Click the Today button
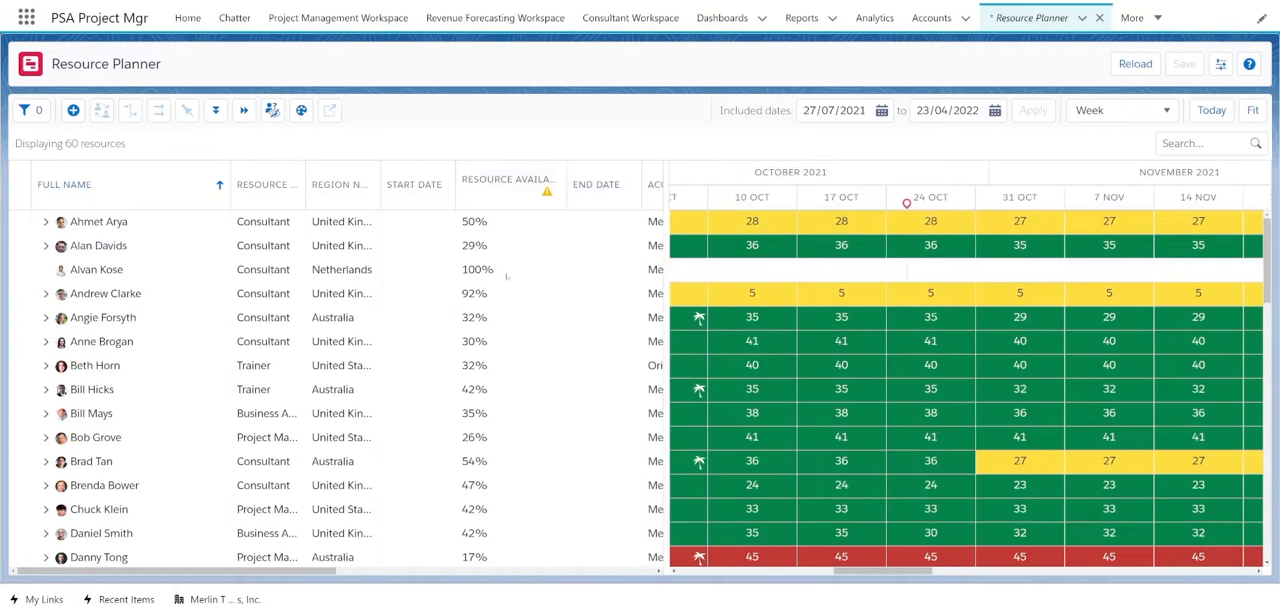1280x606 pixels. tap(1211, 110)
